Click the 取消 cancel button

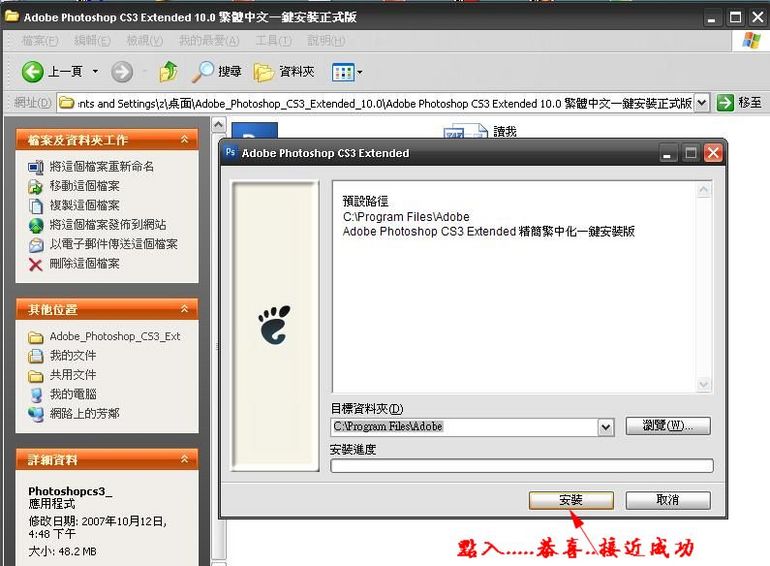[668, 500]
